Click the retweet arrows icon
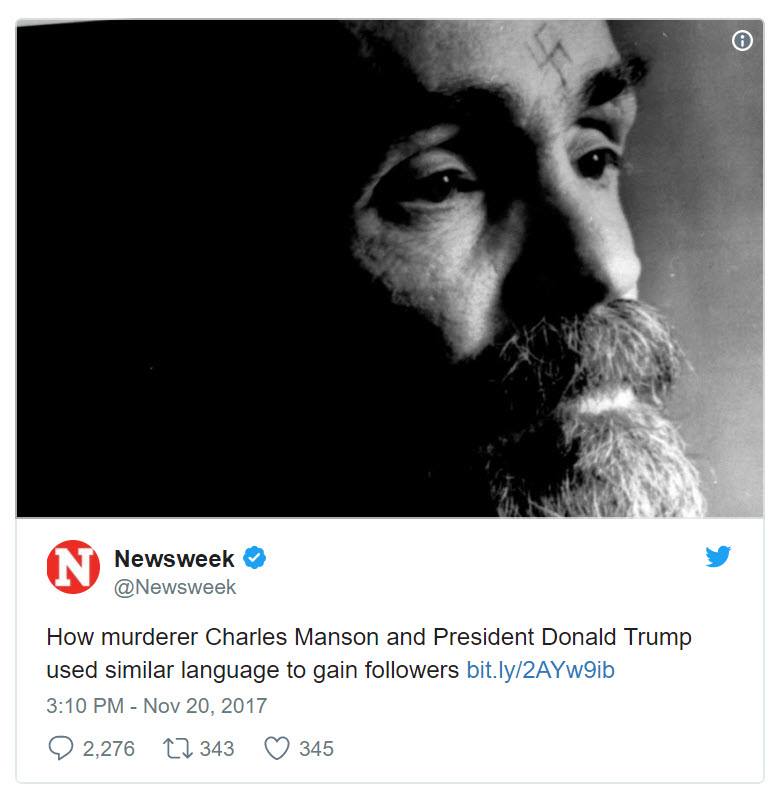 point(177,748)
